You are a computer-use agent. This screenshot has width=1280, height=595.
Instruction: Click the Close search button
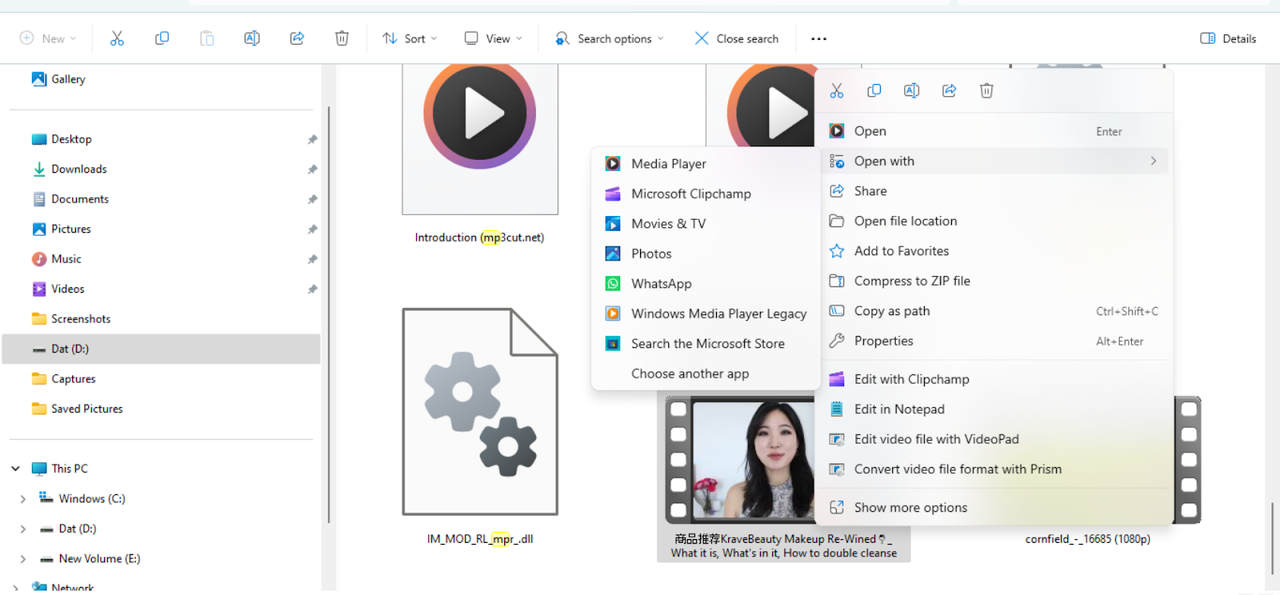pyautogui.click(x=737, y=39)
